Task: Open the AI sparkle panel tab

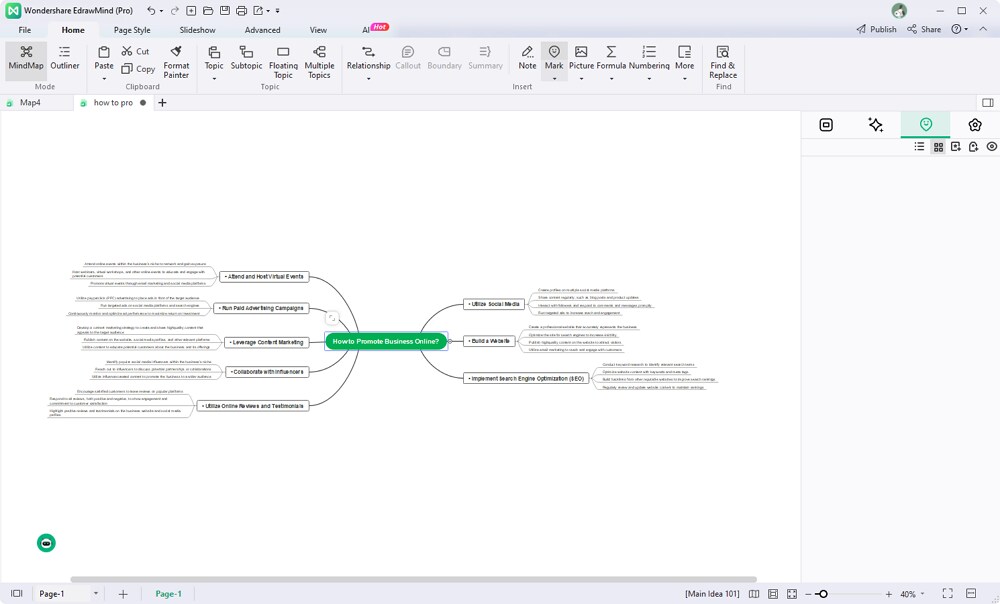Action: pyautogui.click(x=876, y=125)
